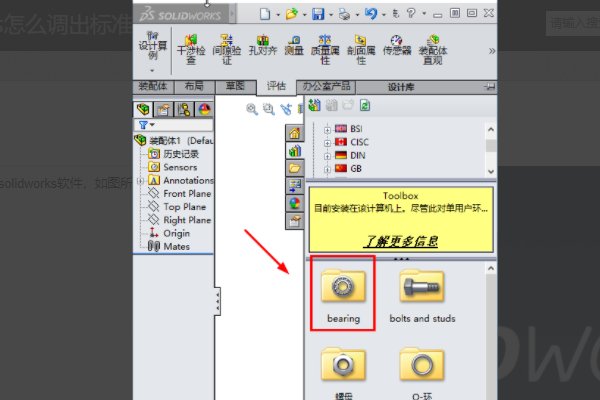Switch to the 办公室产品 tab
The width and height of the screenshot is (600, 400).
click(326, 86)
